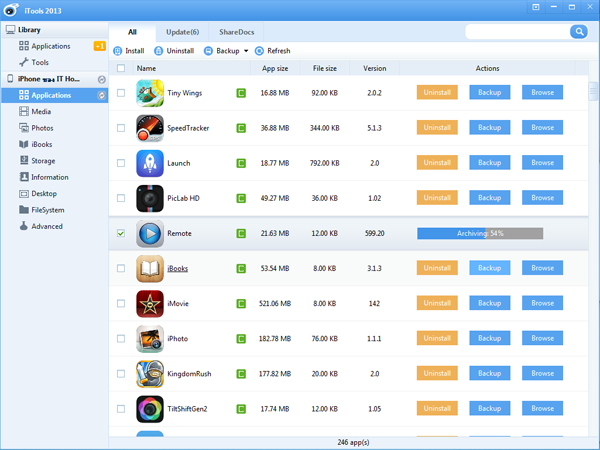The image size is (600, 450).
Task: Click the iMovie star icon
Action: 150,303
